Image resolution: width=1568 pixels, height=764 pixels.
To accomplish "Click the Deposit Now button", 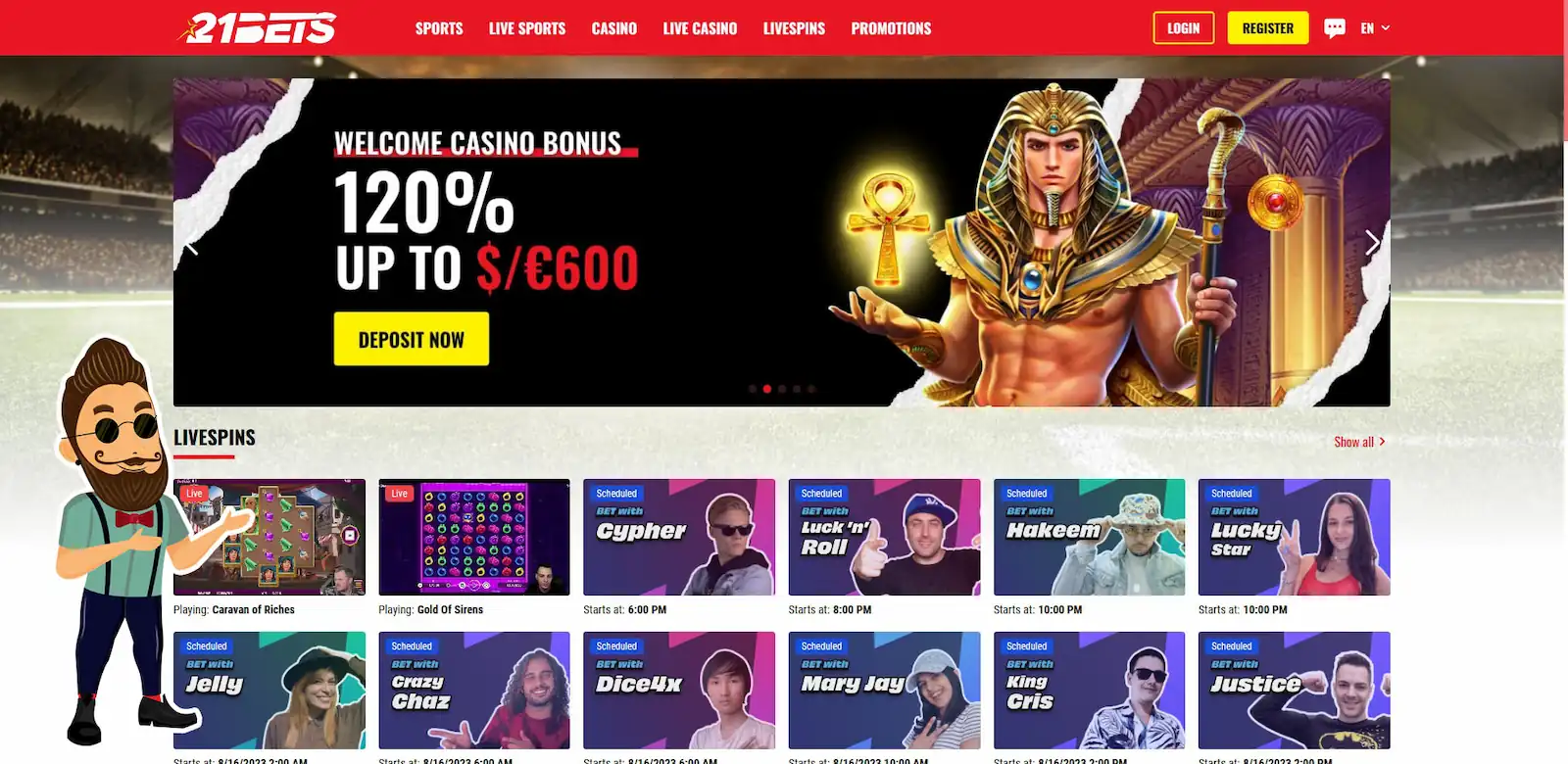I will pos(412,339).
